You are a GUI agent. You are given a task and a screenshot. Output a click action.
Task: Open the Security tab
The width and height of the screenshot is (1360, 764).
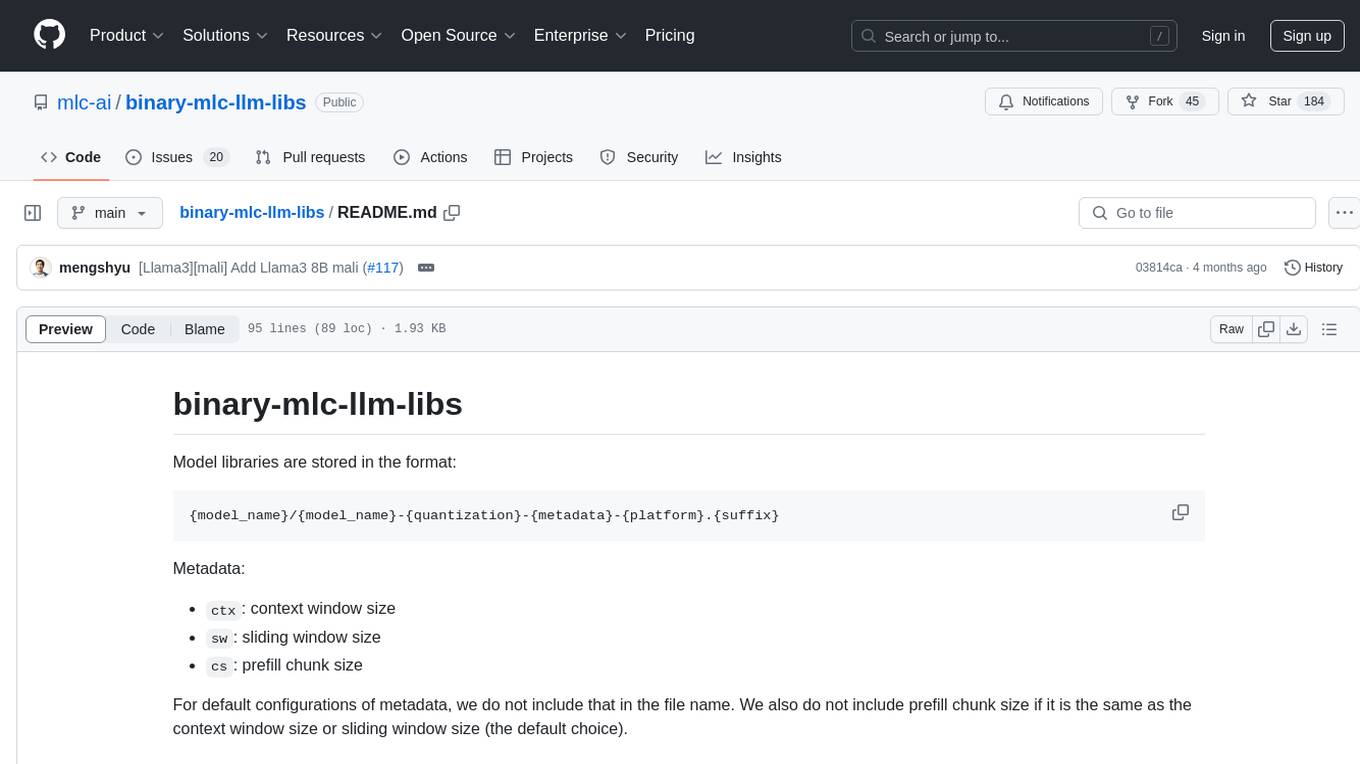pos(639,157)
